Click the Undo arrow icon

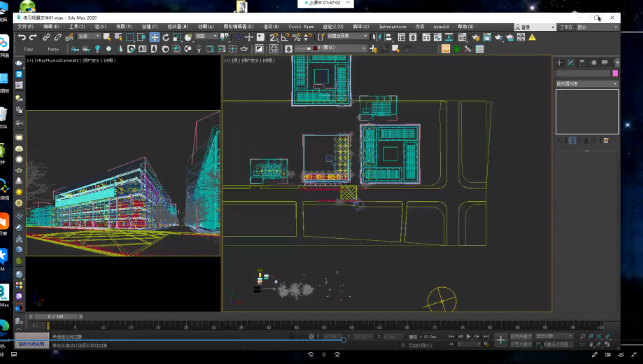click(x=22, y=37)
